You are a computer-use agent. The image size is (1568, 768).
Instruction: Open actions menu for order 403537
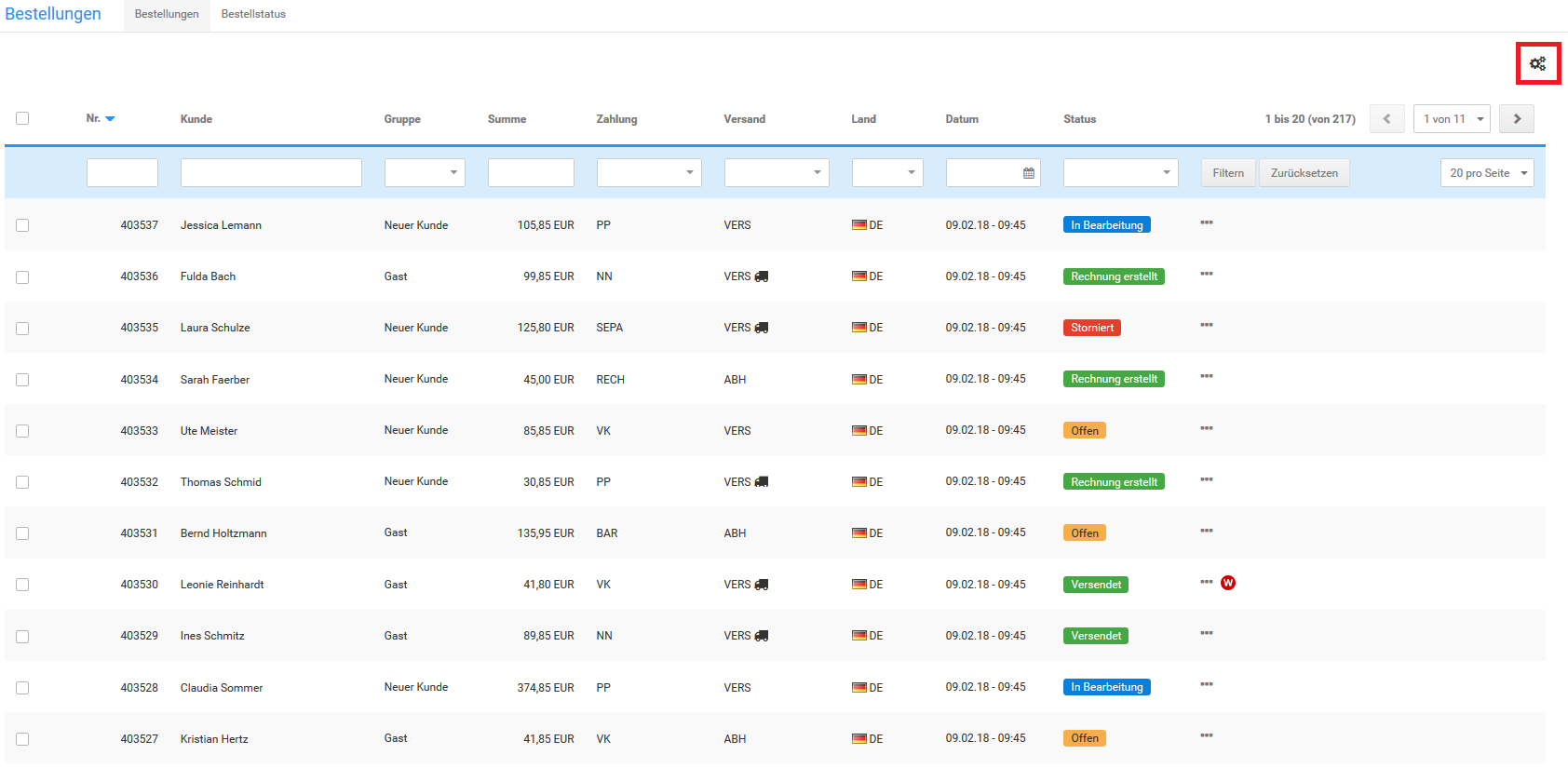pos(1206,223)
